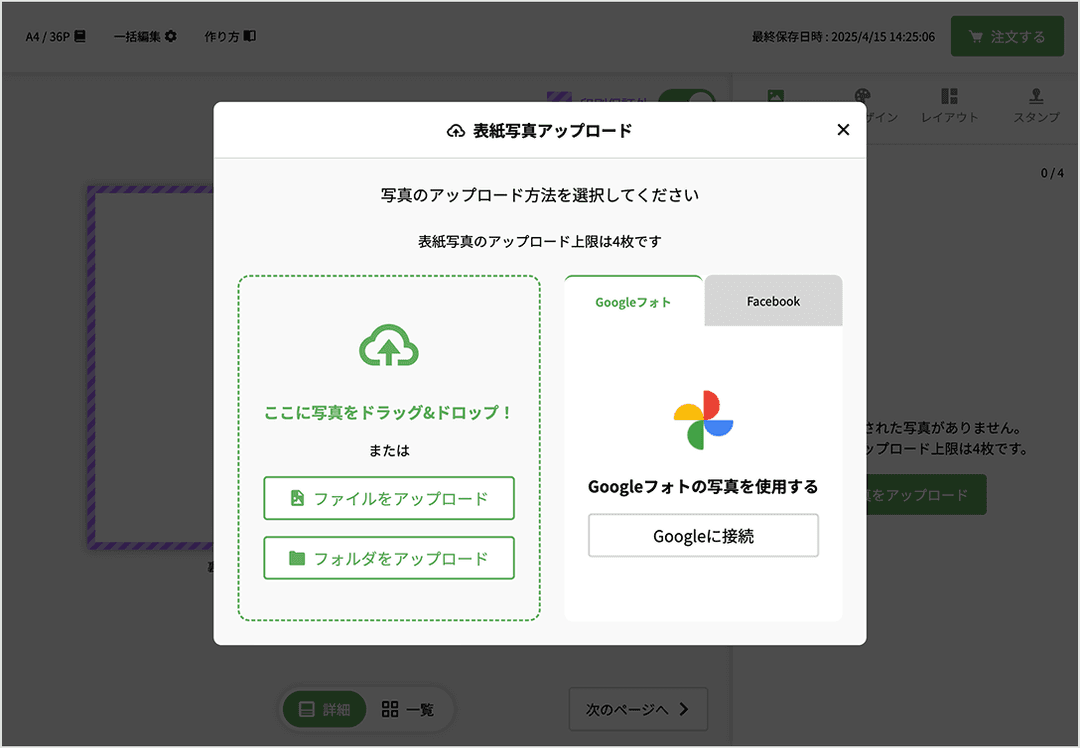Image resolution: width=1080 pixels, height=748 pixels.
Task: Click ファイルをアップロード to upload files
Action: 389,498
